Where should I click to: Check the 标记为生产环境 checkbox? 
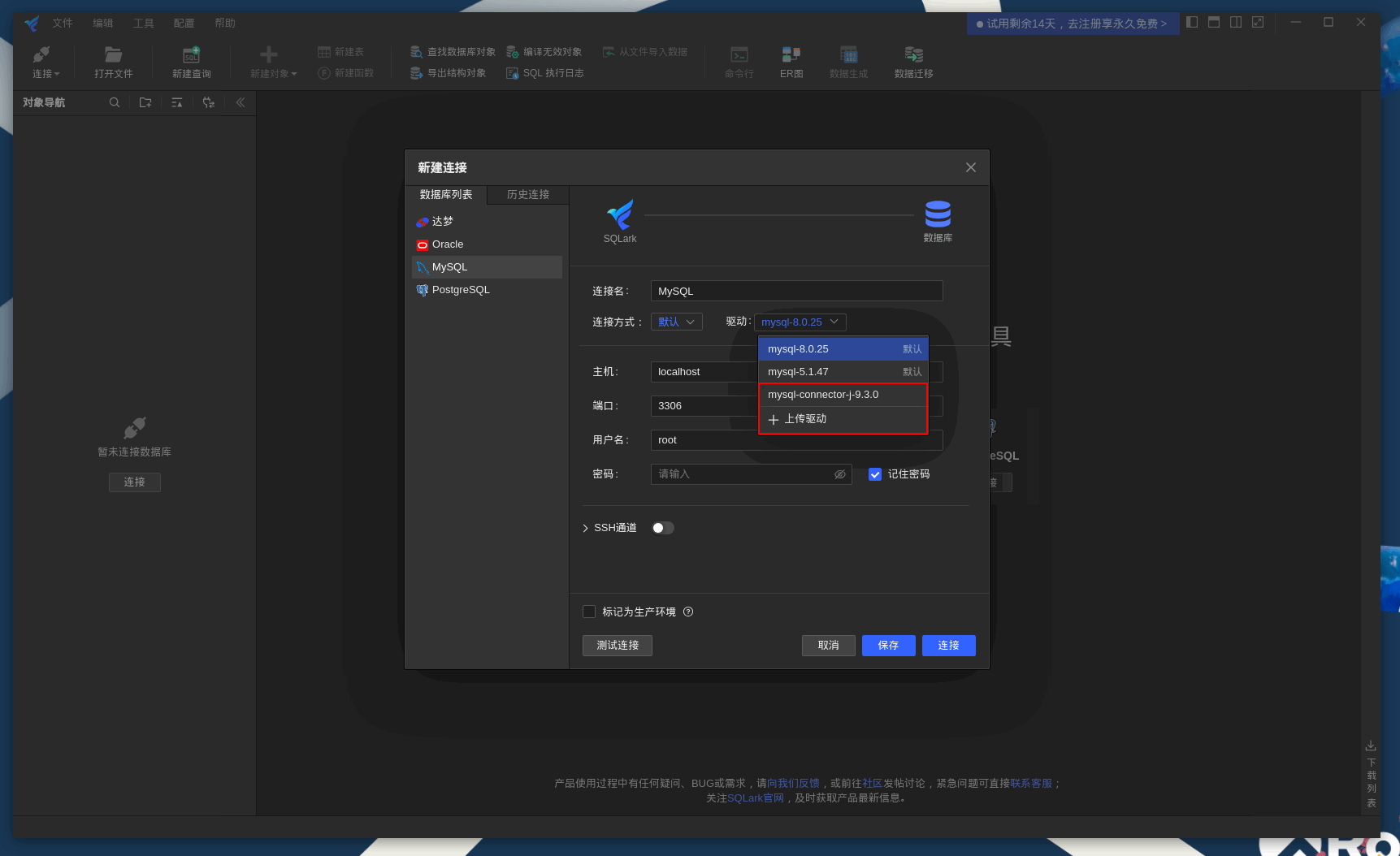[589, 612]
